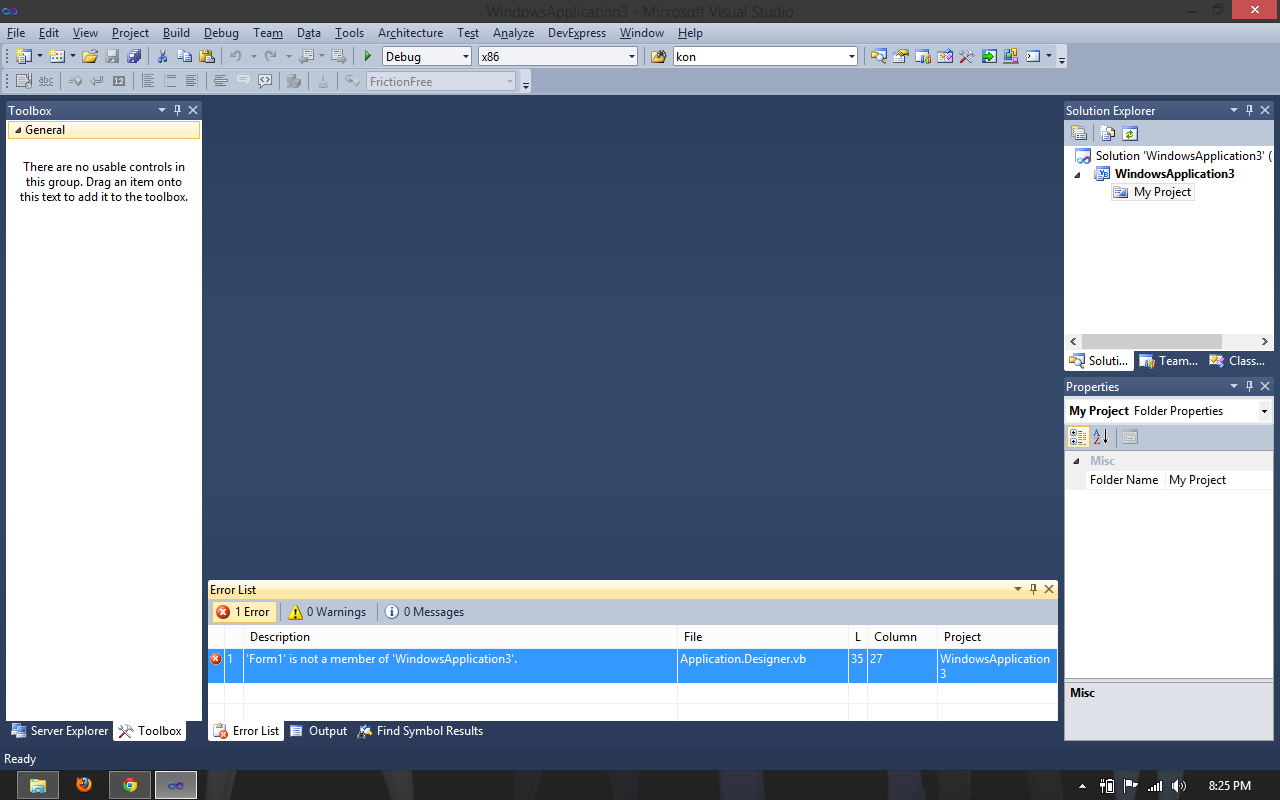Image resolution: width=1280 pixels, height=800 pixels.
Task: Toggle the 0 Messages filter button
Action: 425,612
